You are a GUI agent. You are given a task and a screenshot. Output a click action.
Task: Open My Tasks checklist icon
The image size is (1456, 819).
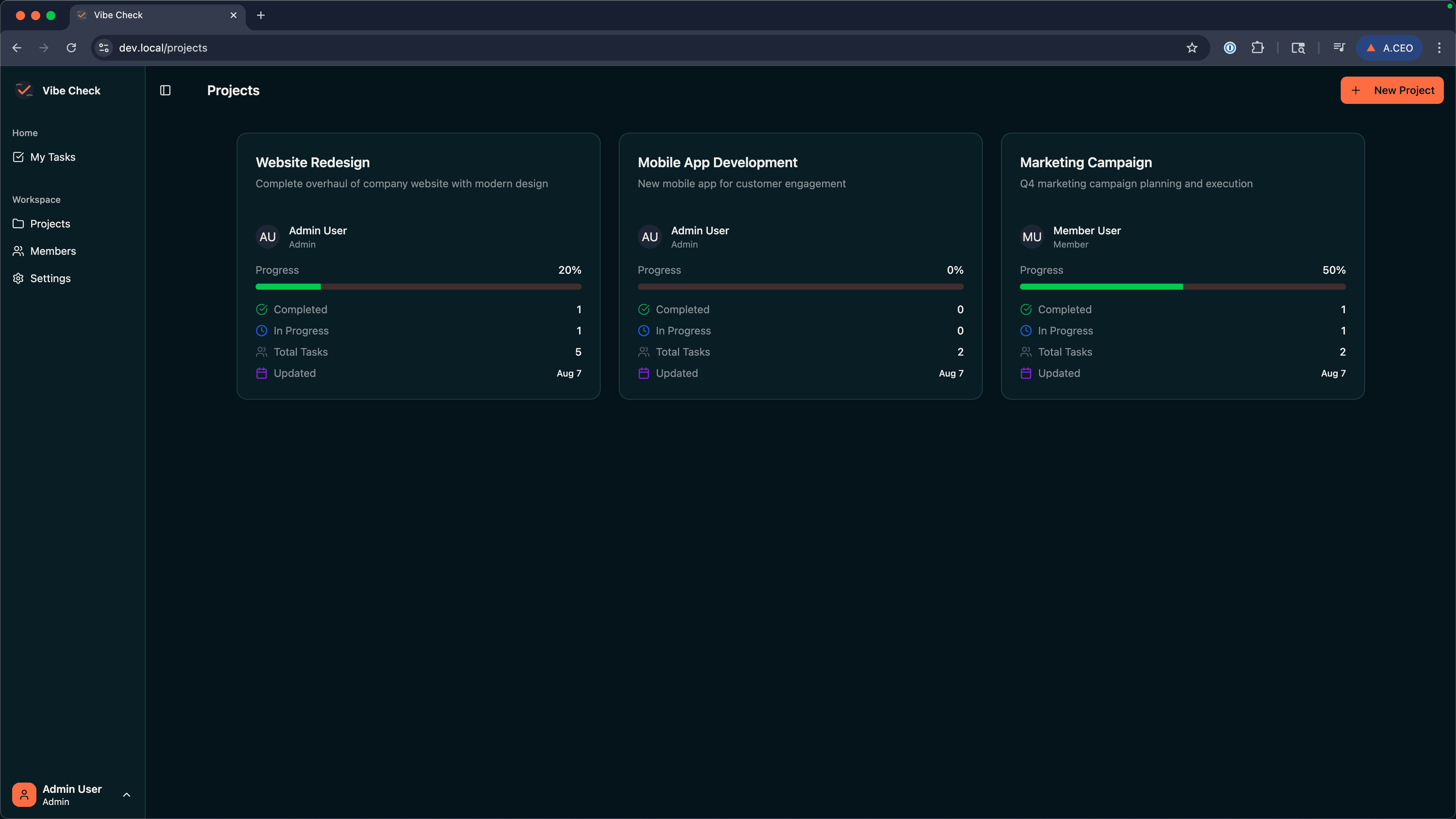18,157
